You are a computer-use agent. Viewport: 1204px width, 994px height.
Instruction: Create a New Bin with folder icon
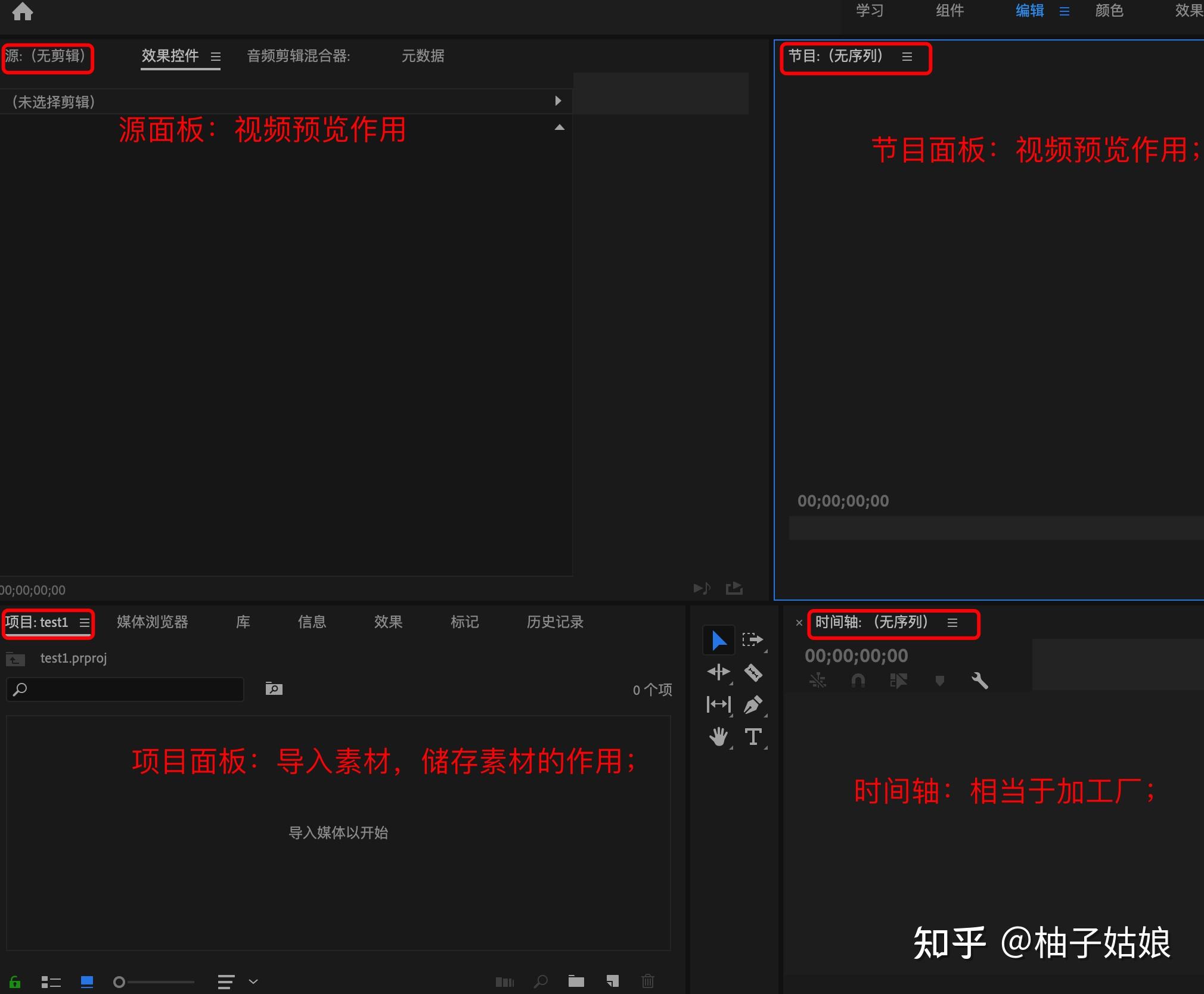point(576,981)
